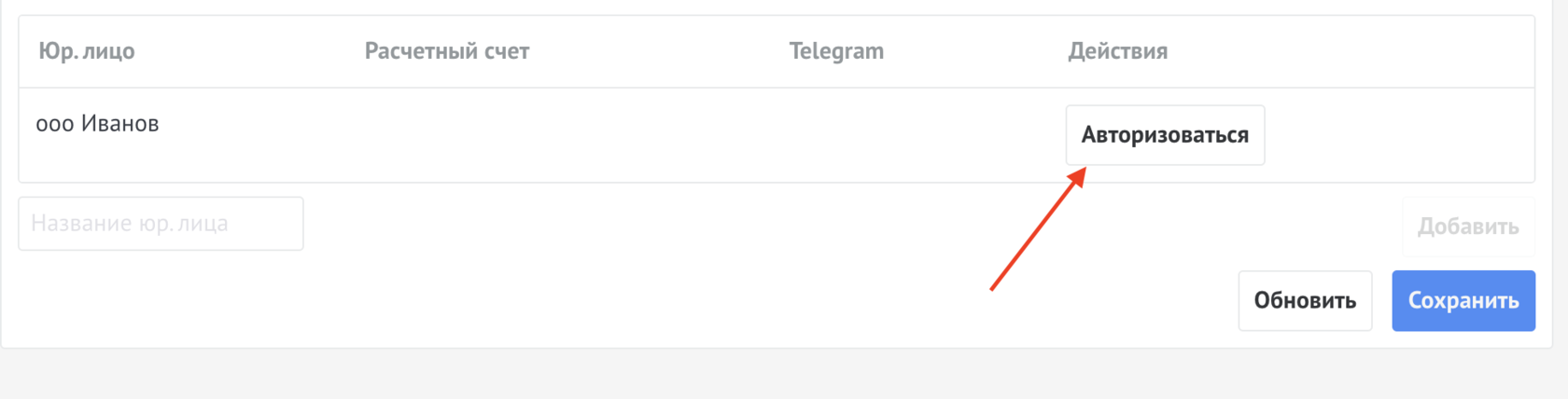
Task: Save changes with the Сохранить button
Action: click(1463, 300)
